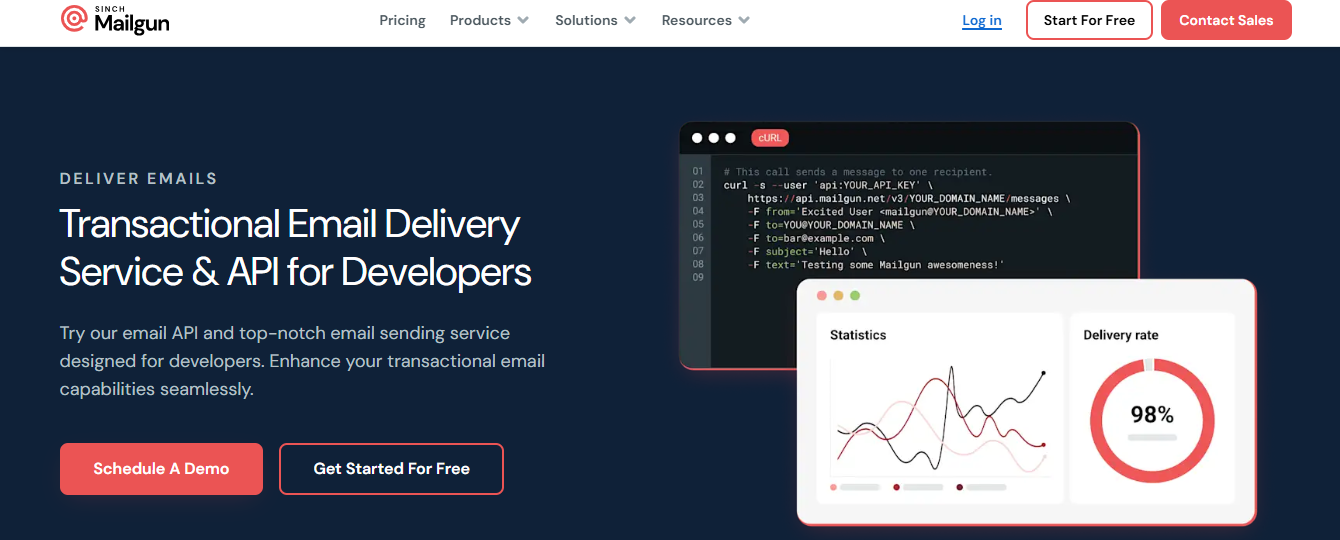Click the red dot on statistics window
This screenshot has width=1340, height=540.
[x=822, y=296]
